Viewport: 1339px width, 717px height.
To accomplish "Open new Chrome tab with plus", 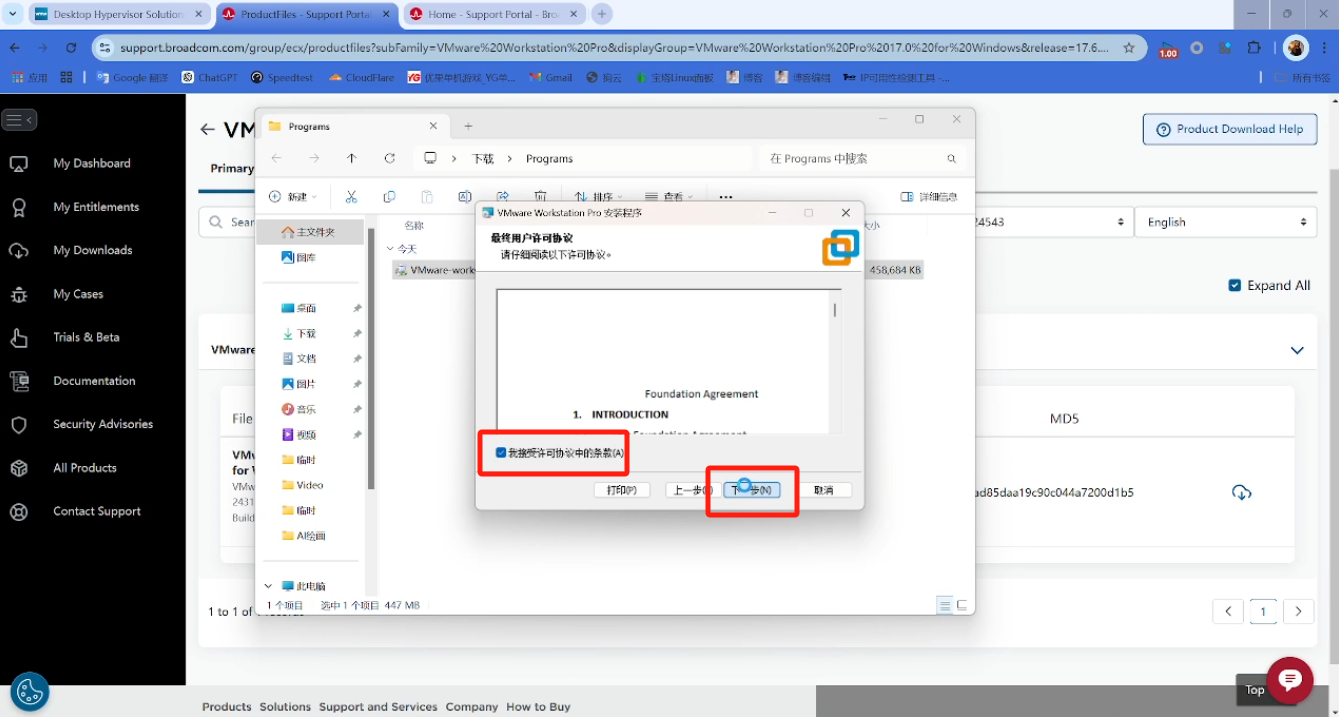I will tap(602, 14).
